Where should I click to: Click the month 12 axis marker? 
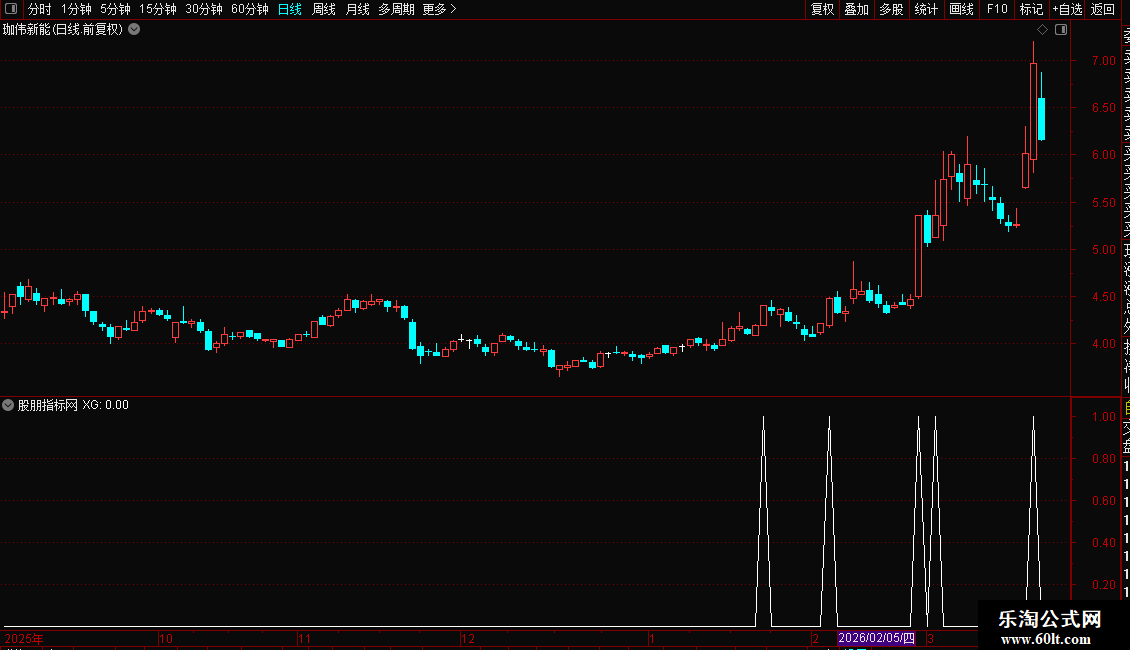[x=468, y=638]
